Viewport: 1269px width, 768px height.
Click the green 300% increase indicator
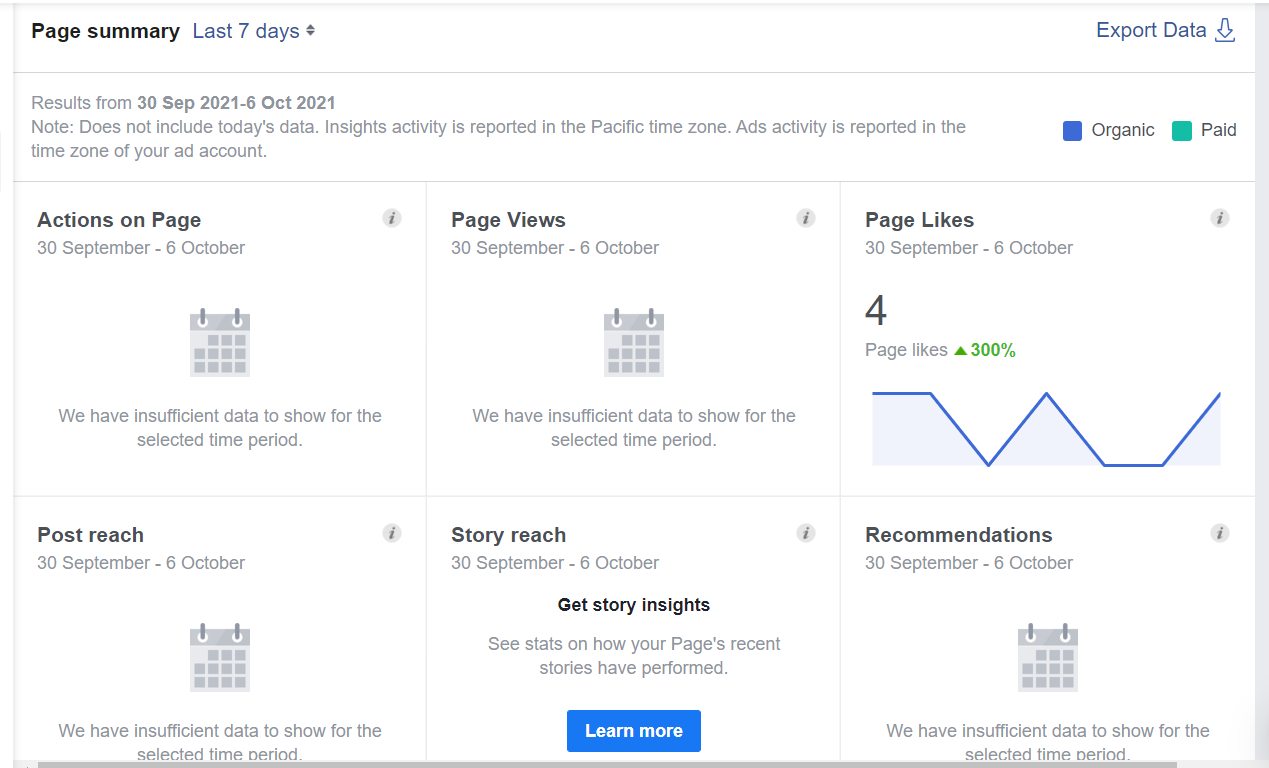[x=985, y=350]
